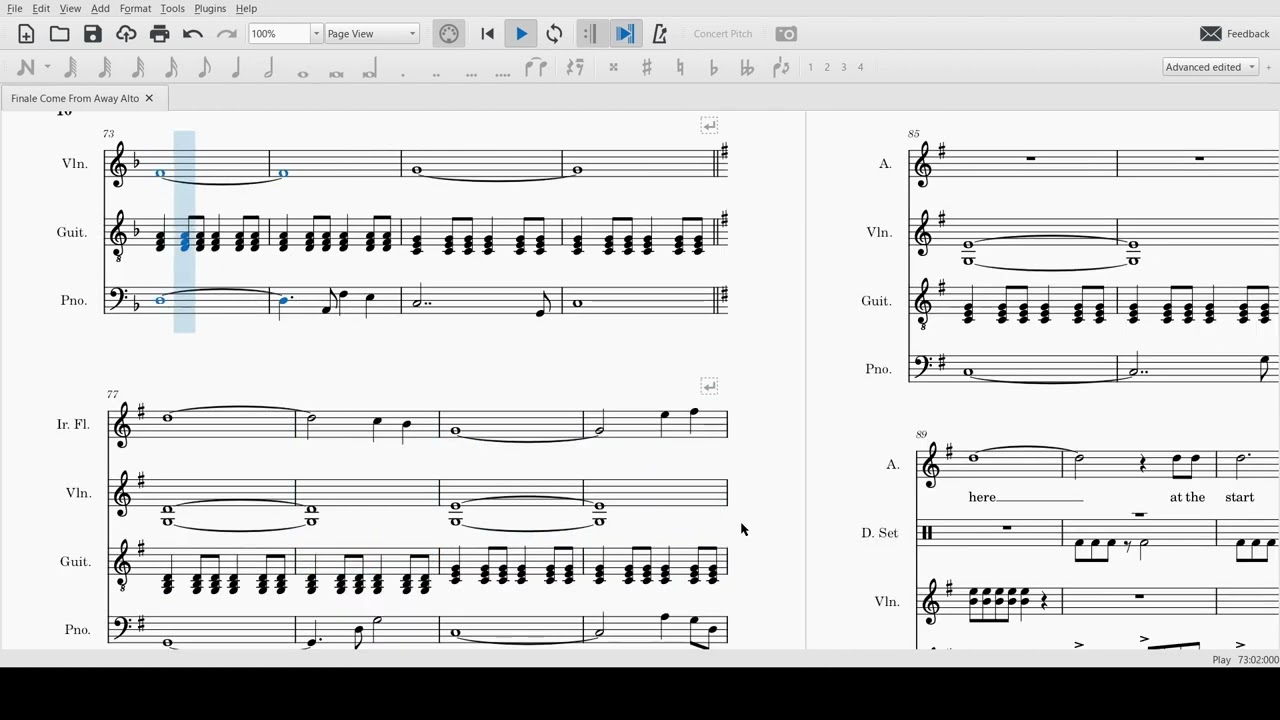
Task: Redo the last undone action
Action: point(227,34)
